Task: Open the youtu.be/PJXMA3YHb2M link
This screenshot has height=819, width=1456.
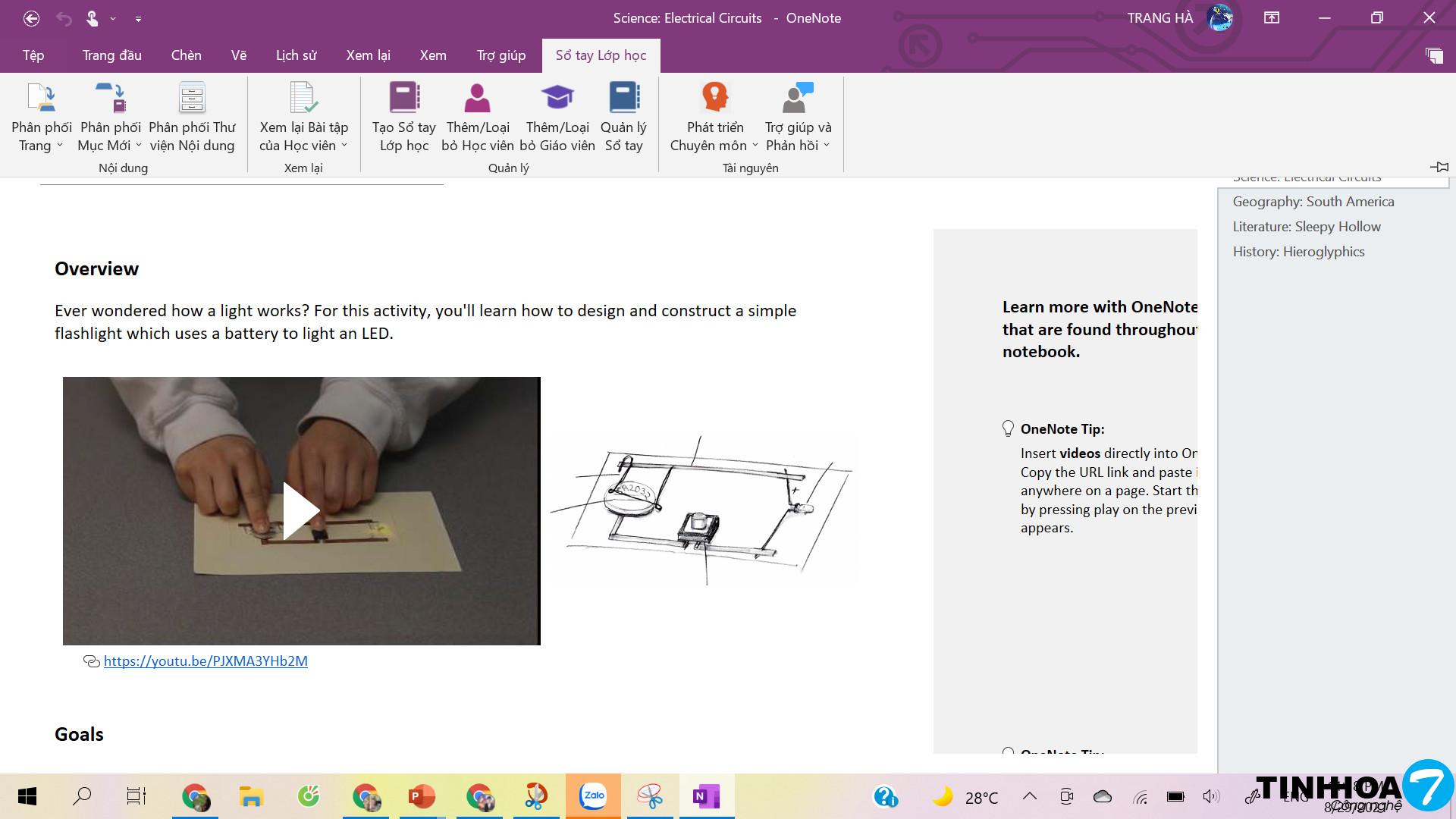Action: point(206,661)
